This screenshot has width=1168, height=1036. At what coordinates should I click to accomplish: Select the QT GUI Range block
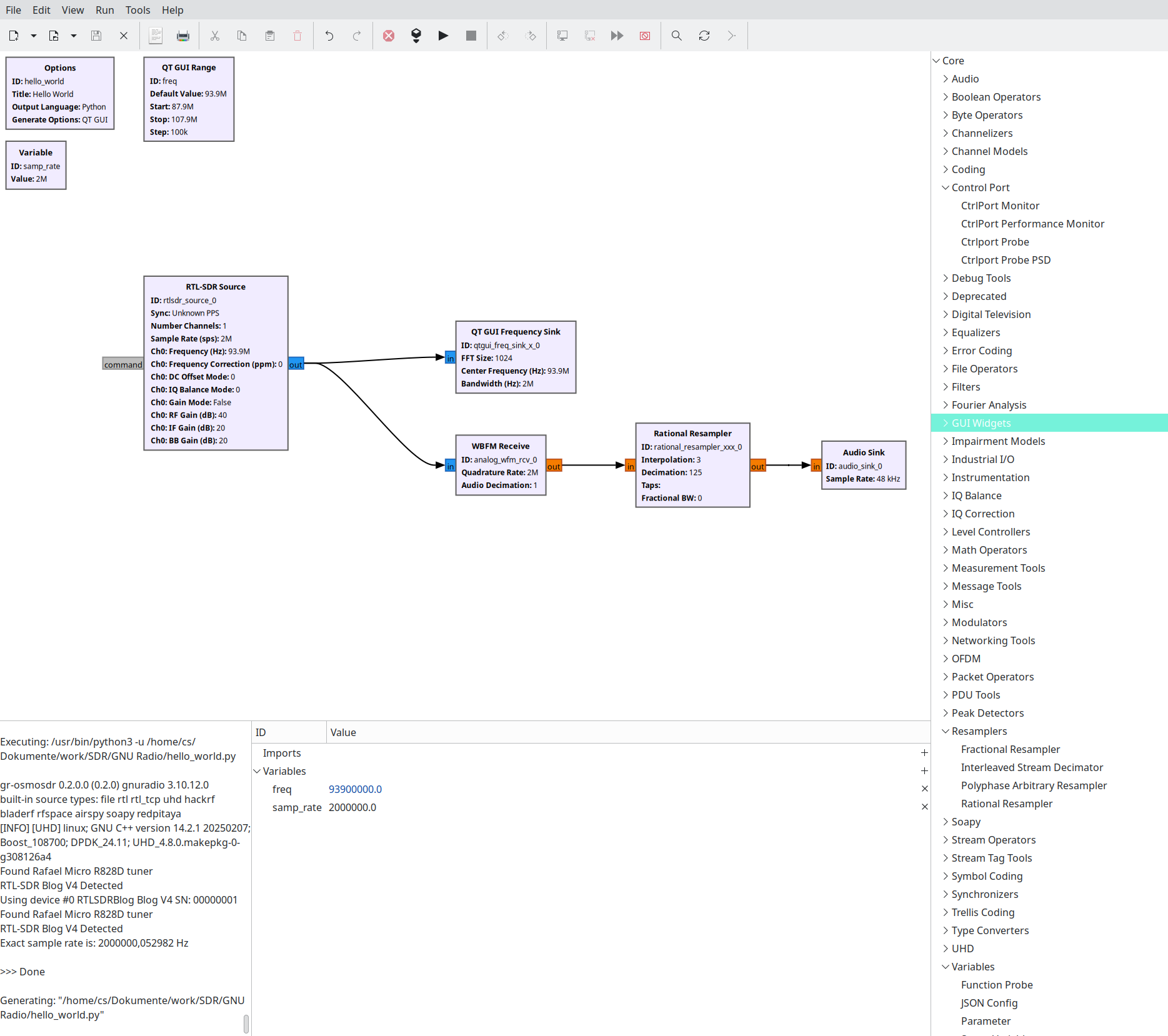click(189, 99)
